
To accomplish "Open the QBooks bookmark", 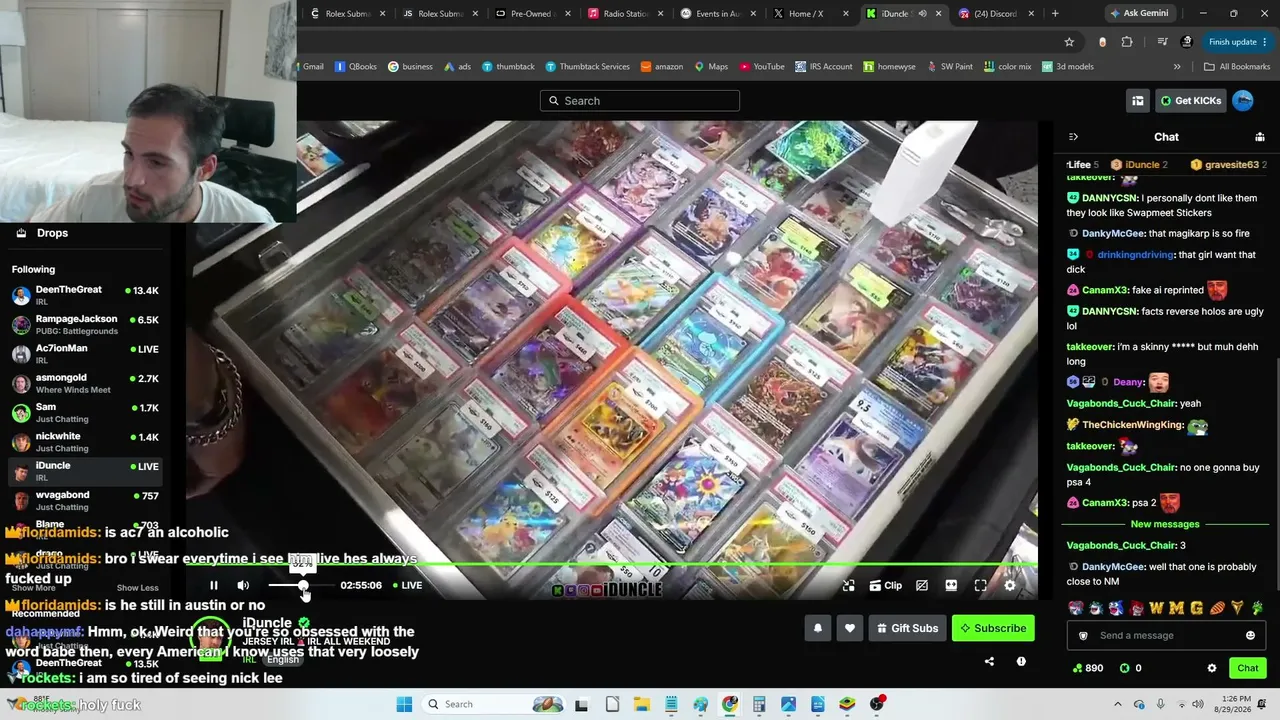I will [x=356, y=67].
